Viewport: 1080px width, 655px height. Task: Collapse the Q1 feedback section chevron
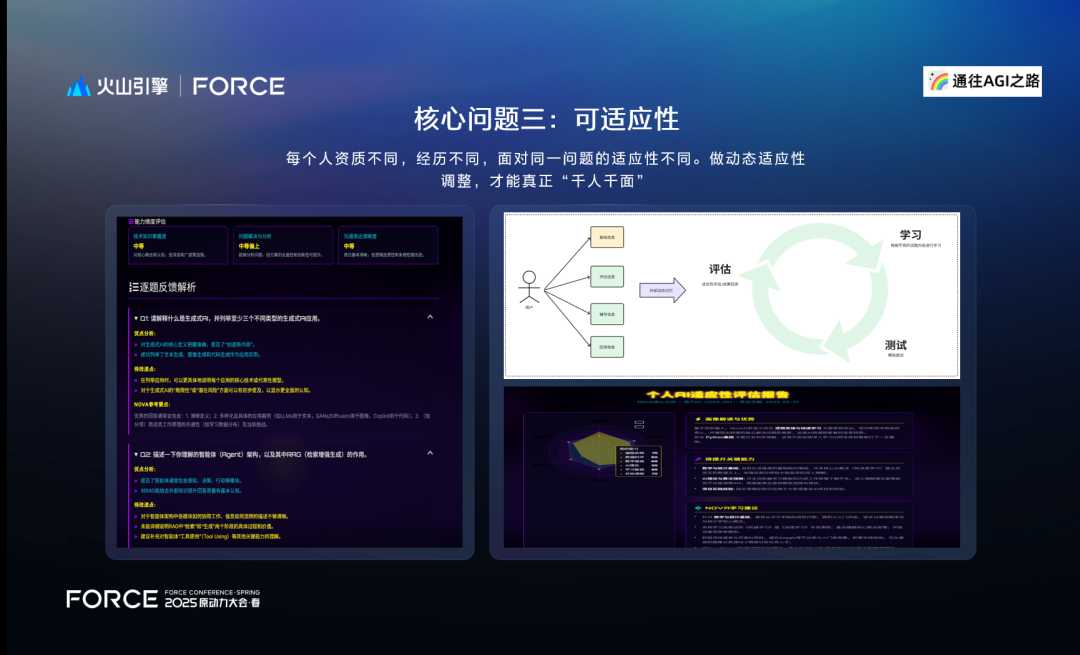coord(430,318)
